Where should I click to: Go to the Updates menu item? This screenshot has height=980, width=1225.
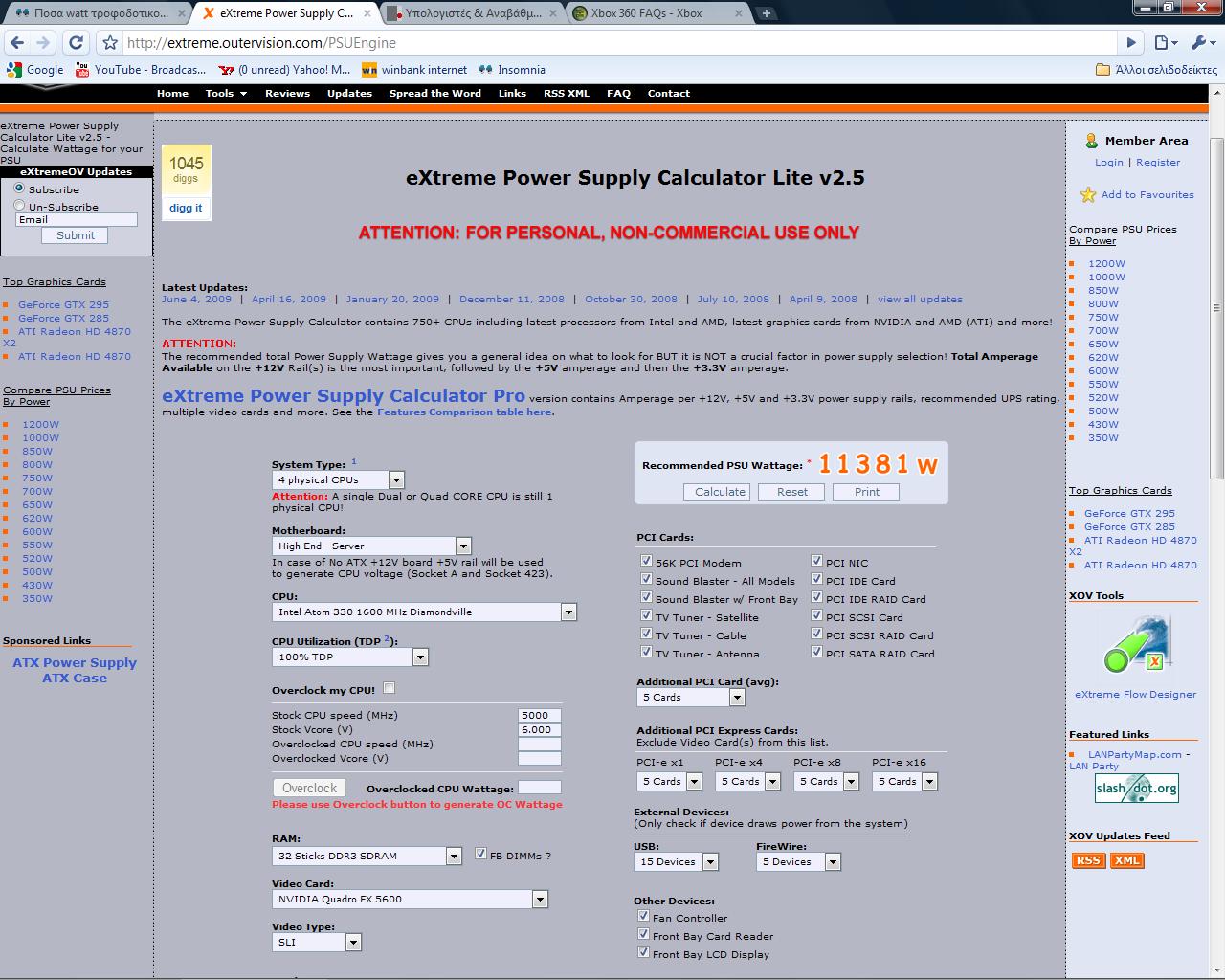[x=349, y=93]
